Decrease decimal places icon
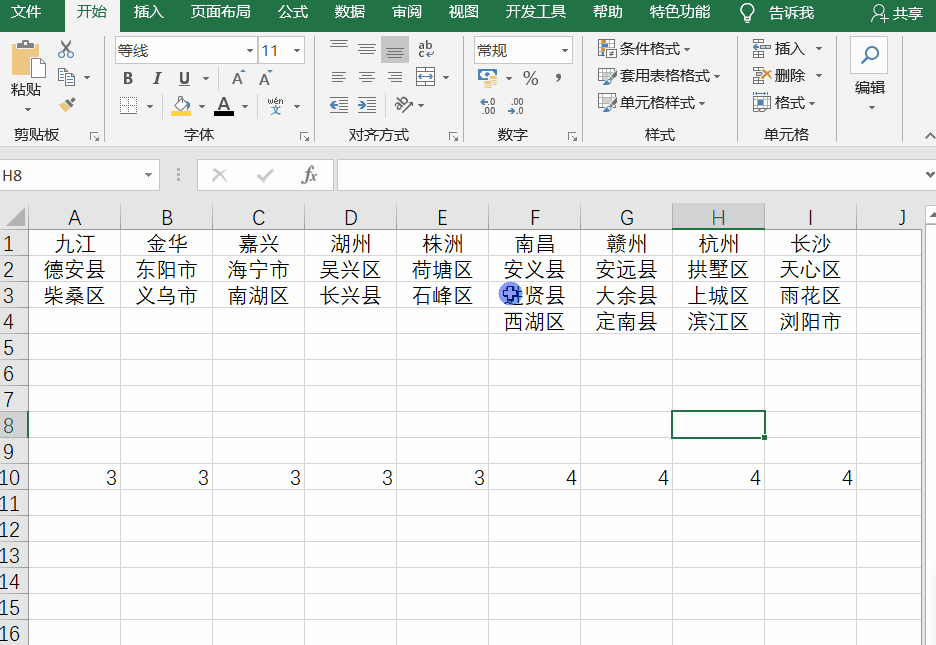This screenshot has height=645, width=936. pos(516,106)
